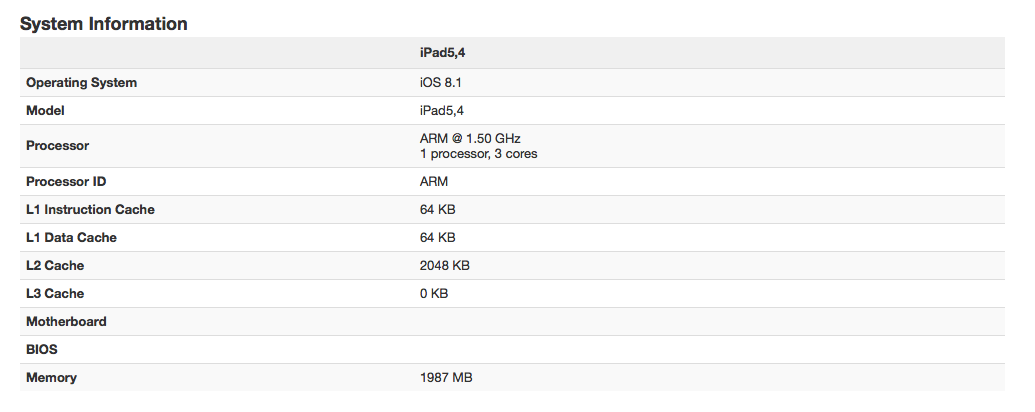Viewport: 1035px width, 412px height.
Task: Select the 0 KB value
Action: pyautogui.click(x=434, y=293)
